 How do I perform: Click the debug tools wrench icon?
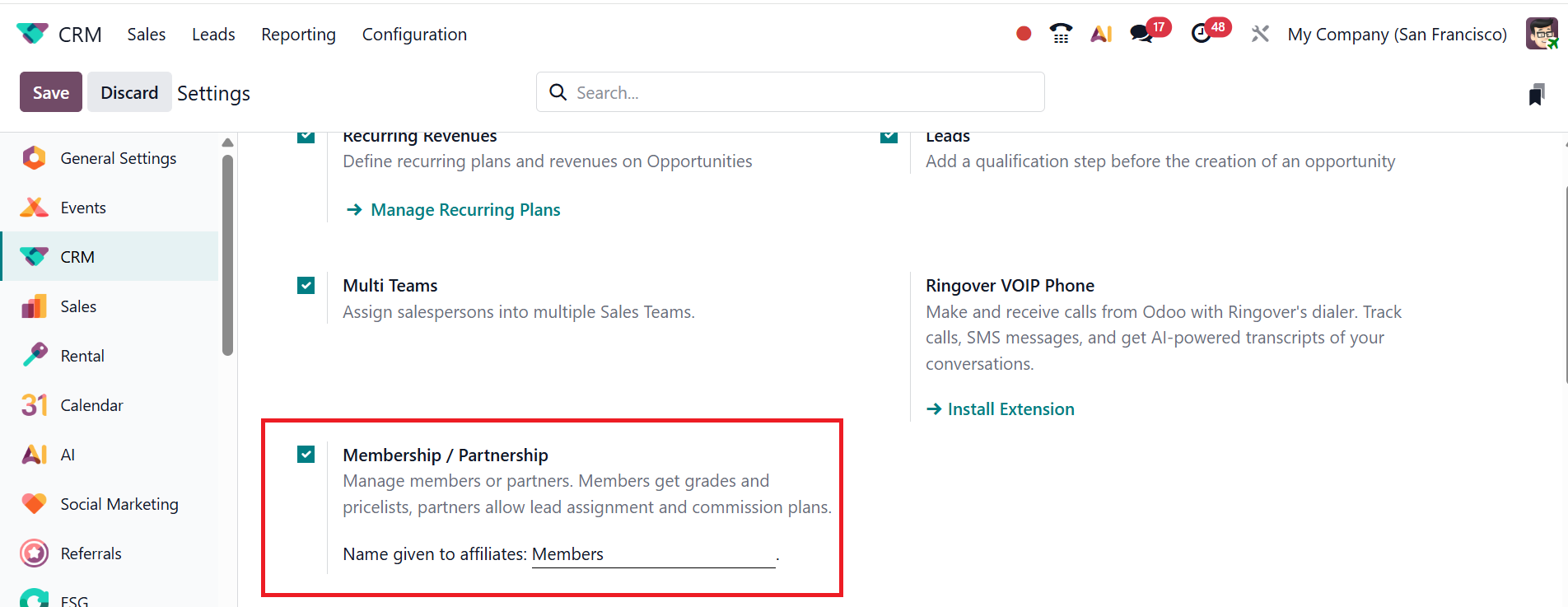tap(1259, 34)
